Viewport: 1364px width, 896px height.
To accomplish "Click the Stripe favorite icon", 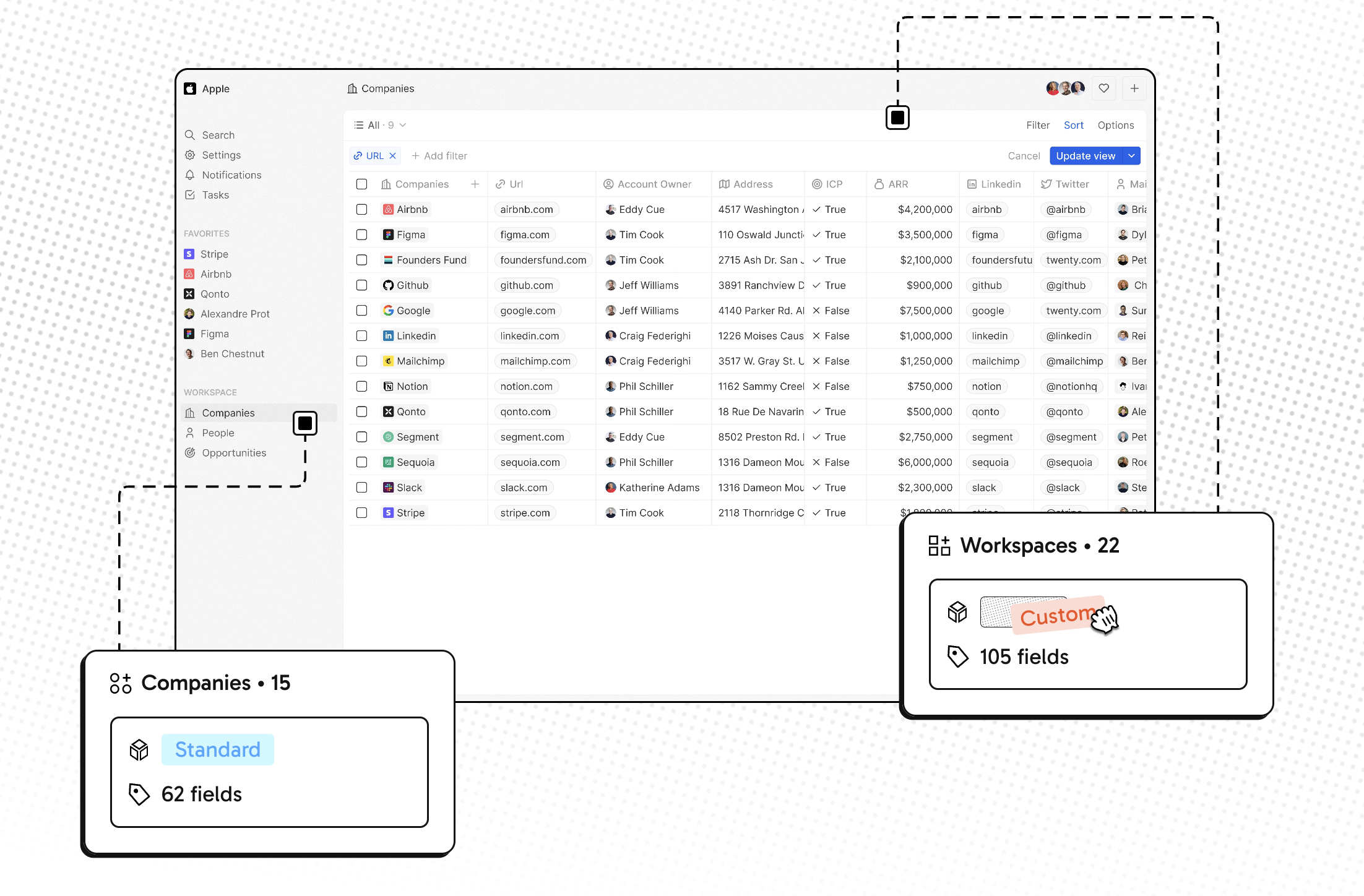I will [x=189, y=254].
